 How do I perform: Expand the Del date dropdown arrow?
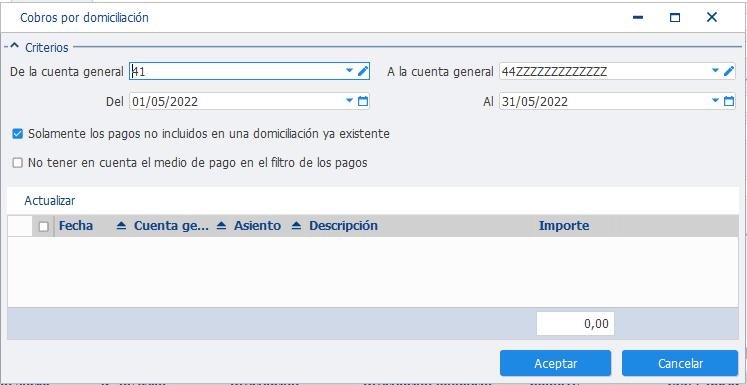click(x=349, y=101)
